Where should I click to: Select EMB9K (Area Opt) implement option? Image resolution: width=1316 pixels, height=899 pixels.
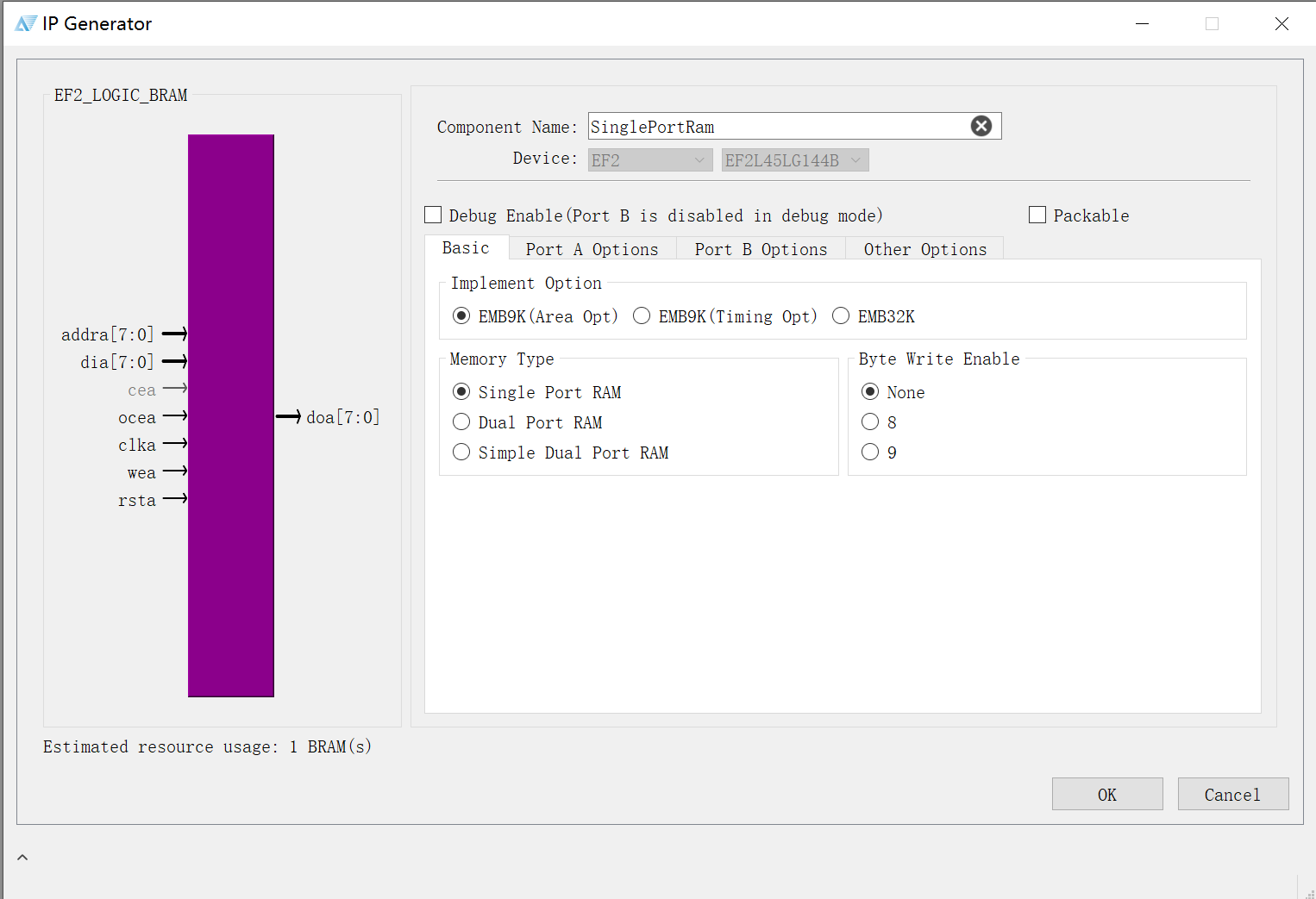(461, 315)
